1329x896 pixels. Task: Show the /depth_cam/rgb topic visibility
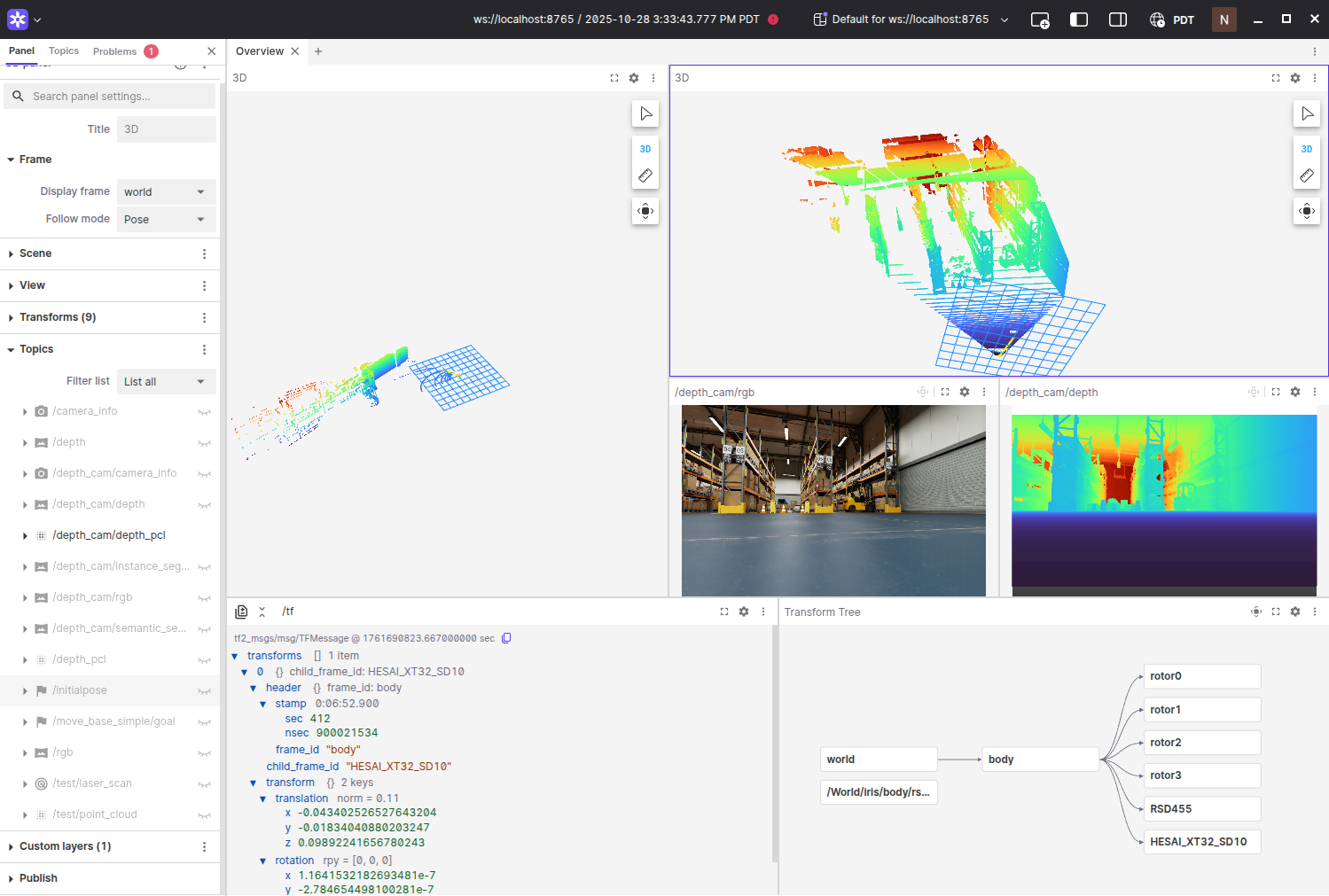coord(204,598)
